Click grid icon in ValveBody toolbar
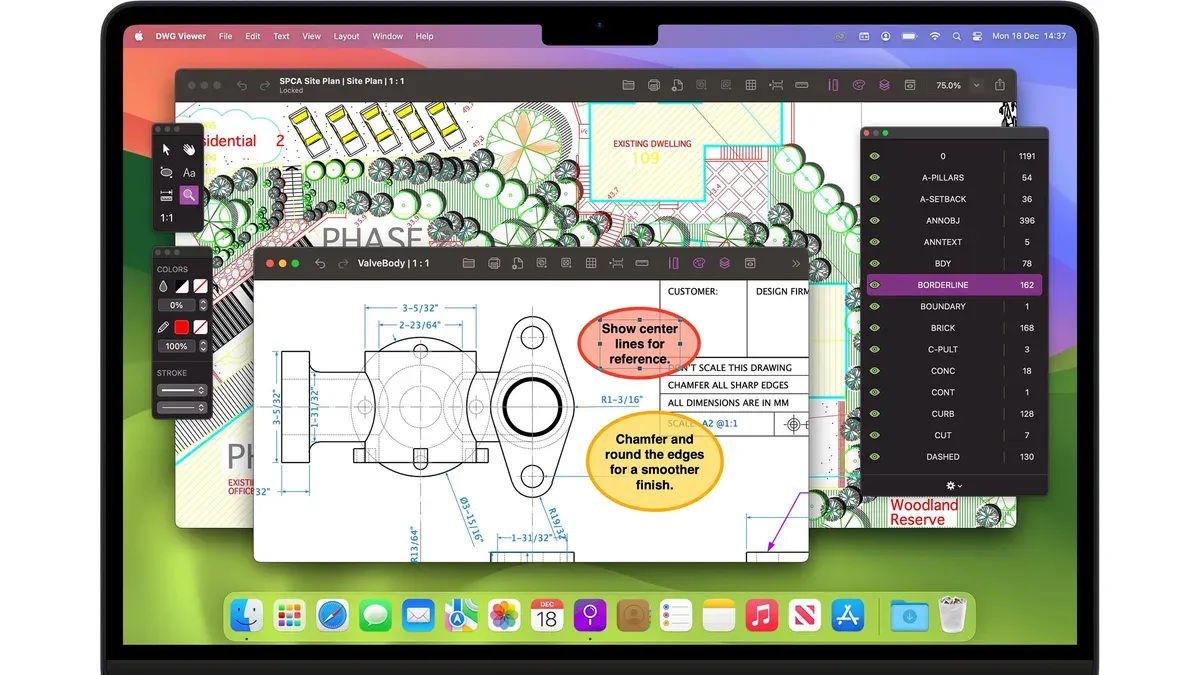 [x=591, y=263]
